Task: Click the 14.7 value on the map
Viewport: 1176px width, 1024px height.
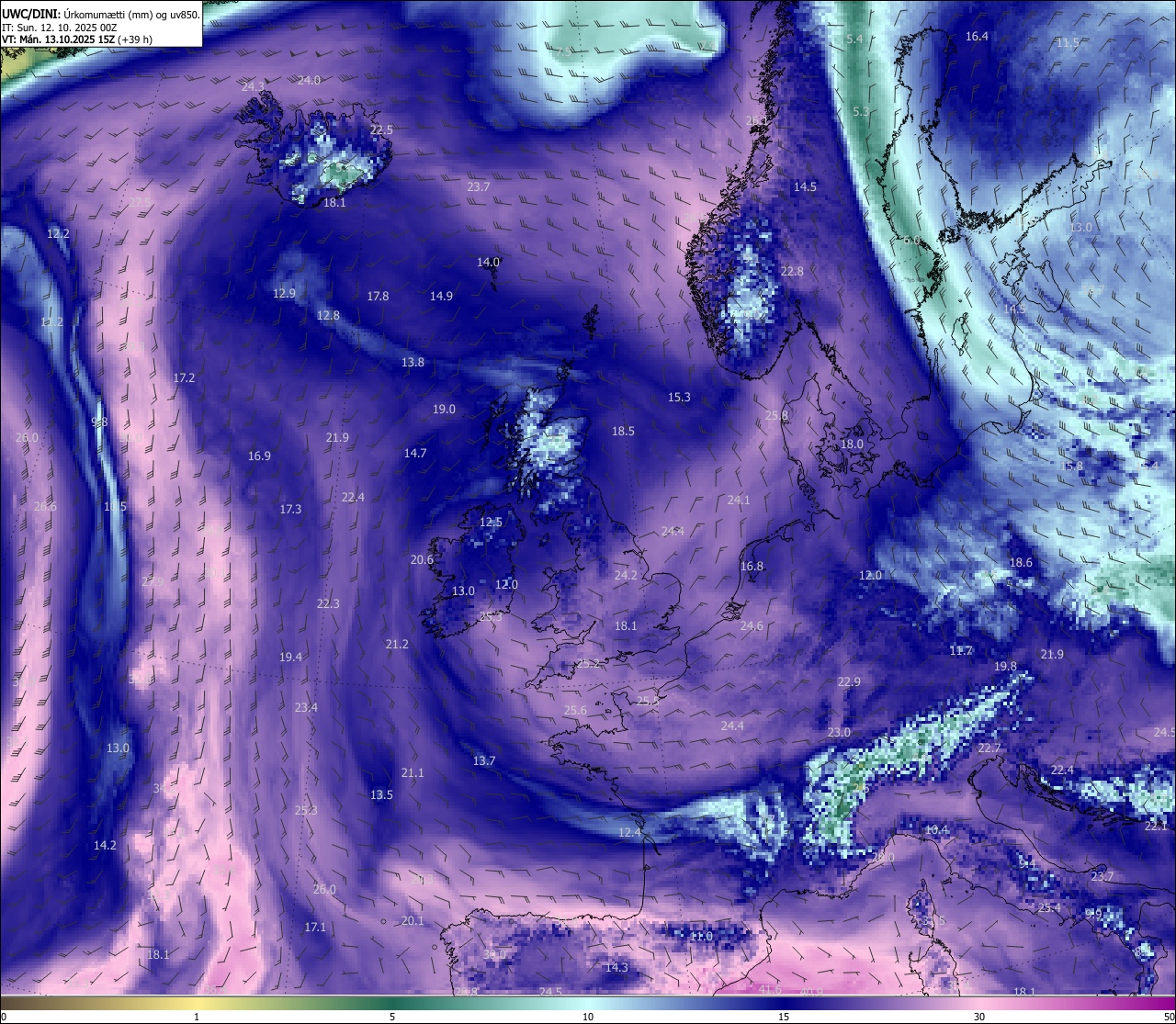Action: 415,453
